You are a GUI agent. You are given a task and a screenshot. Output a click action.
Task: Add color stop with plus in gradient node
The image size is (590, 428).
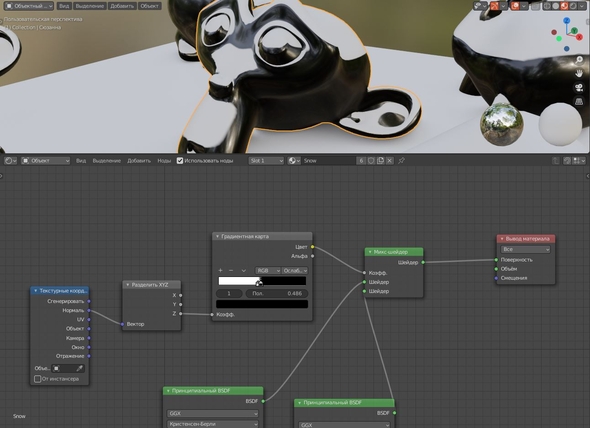(220, 270)
